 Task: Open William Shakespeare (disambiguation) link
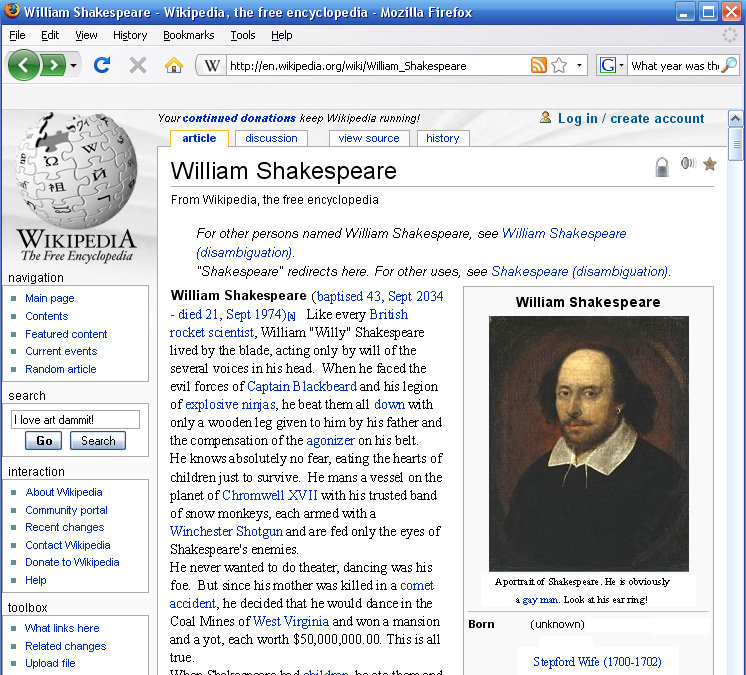coord(564,234)
